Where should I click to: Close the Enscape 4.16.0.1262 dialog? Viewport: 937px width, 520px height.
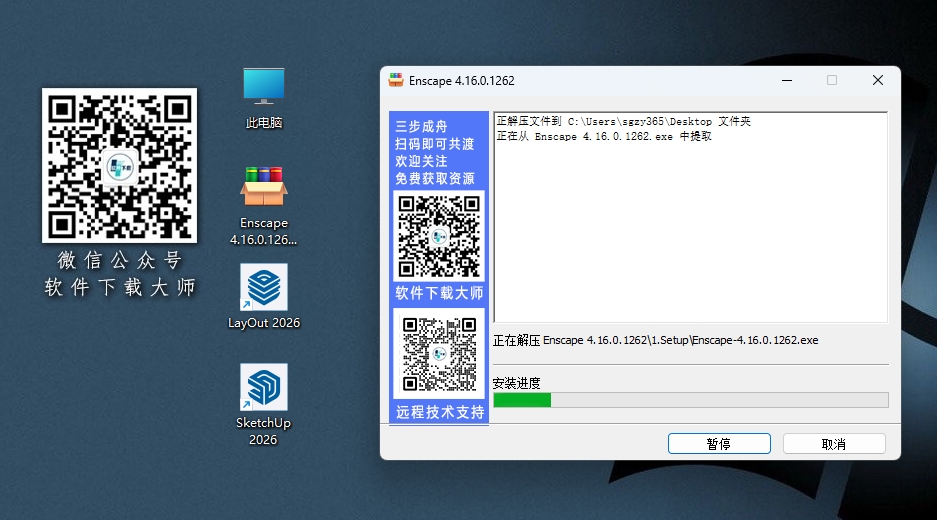tap(878, 80)
